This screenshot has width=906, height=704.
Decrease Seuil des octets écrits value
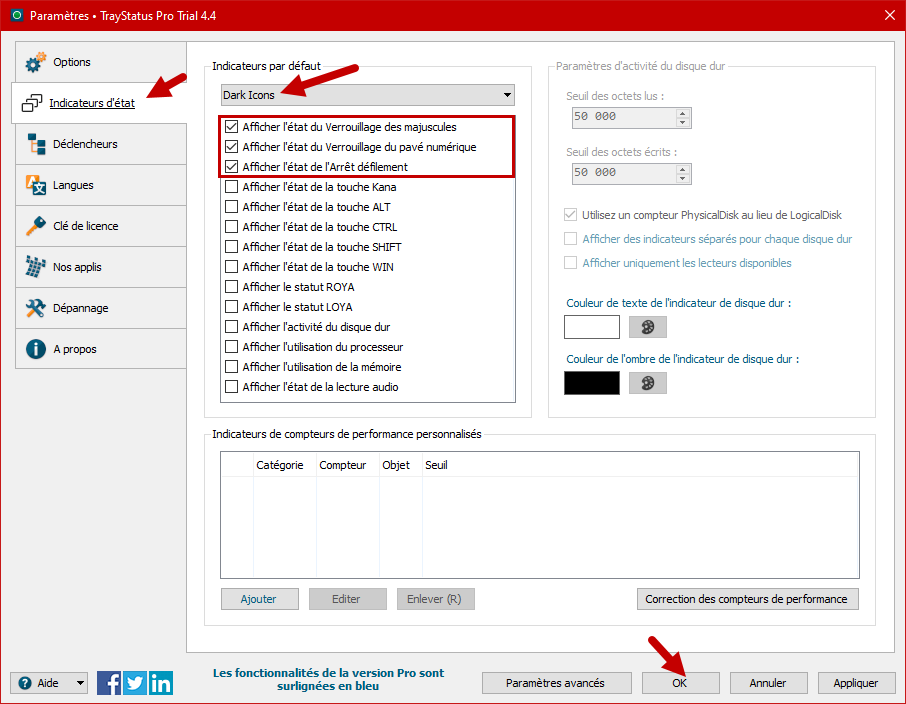[682, 178]
